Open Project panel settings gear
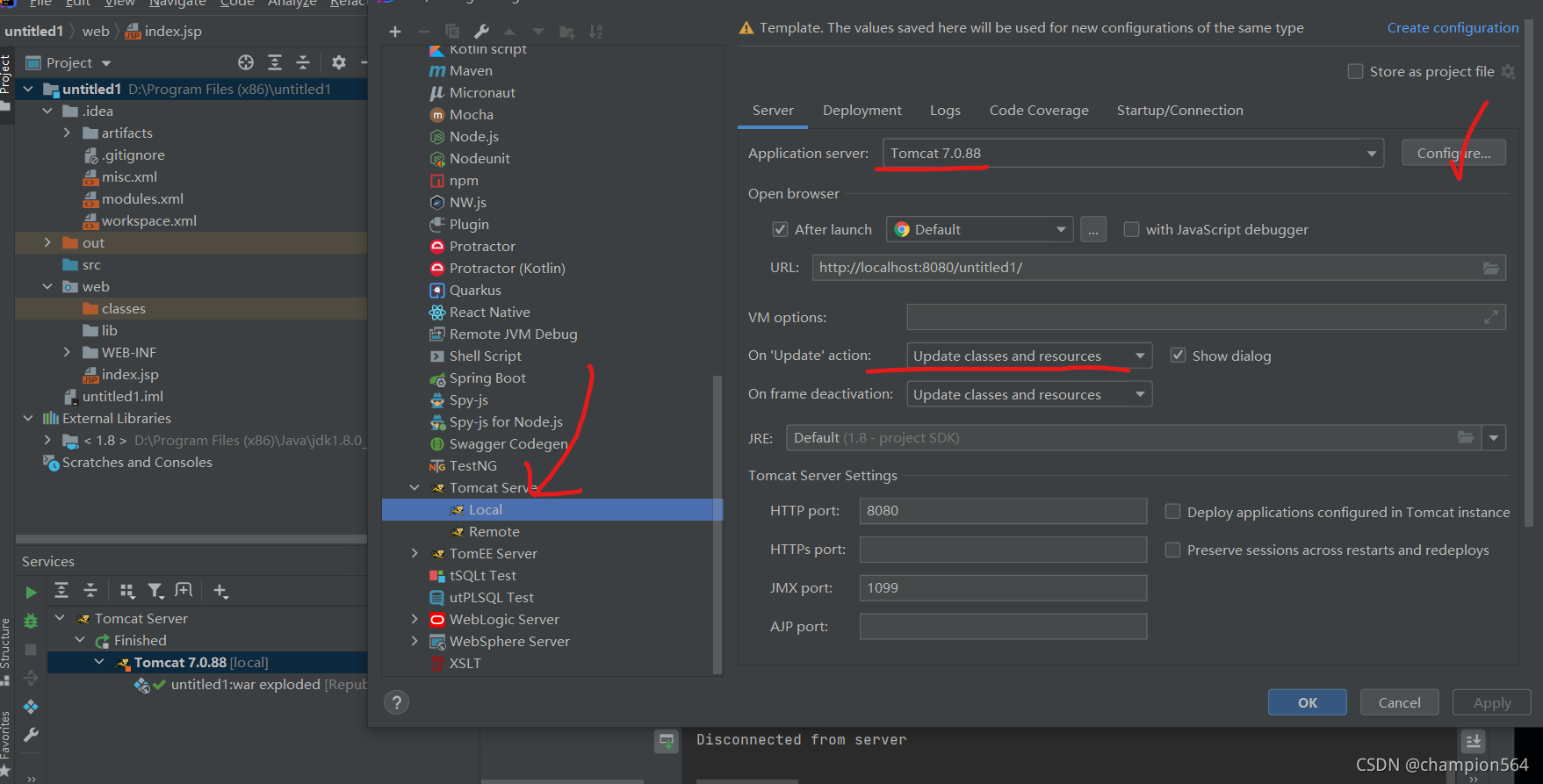 point(339,62)
